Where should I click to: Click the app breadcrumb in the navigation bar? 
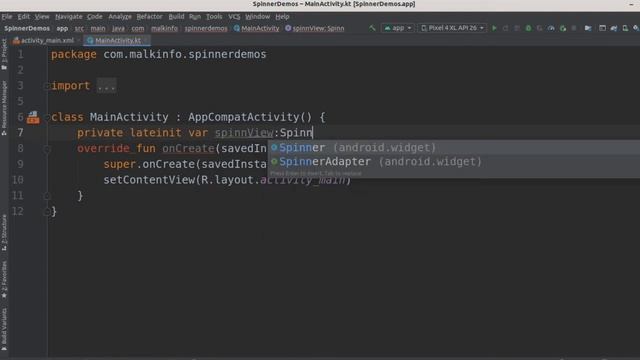click(x=62, y=29)
